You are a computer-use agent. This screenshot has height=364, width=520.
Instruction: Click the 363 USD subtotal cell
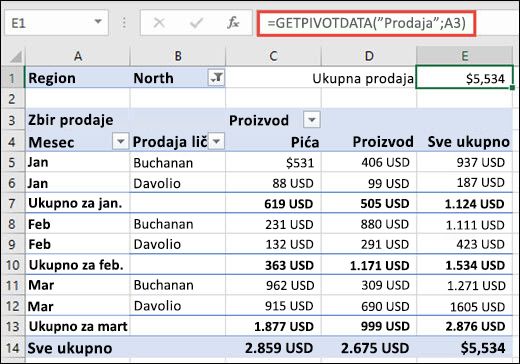273,265
